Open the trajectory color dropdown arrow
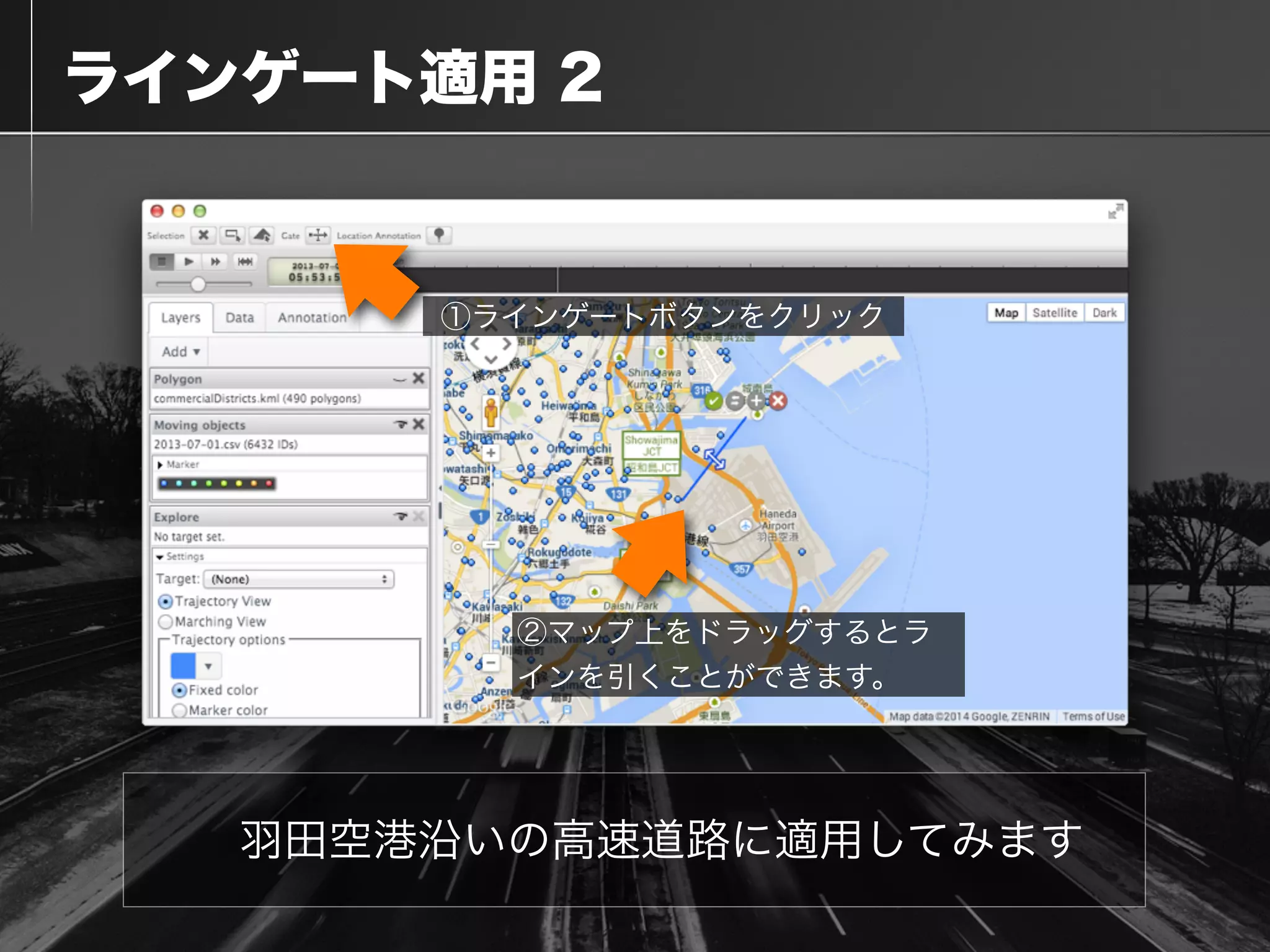The image size is (1270, 952). [x=209, y=666]
